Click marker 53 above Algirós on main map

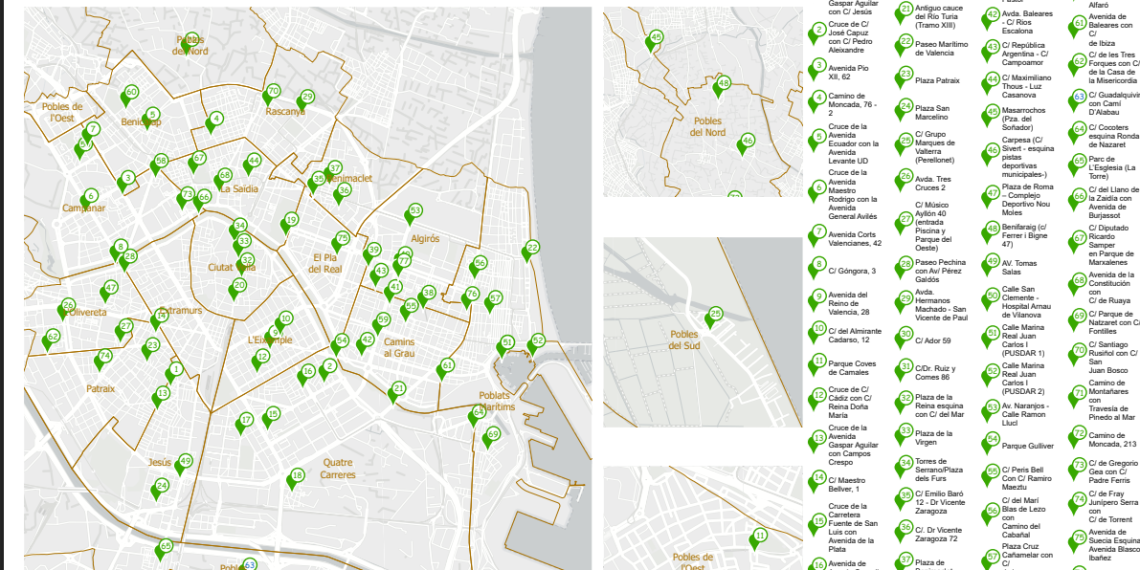(413, 214)
